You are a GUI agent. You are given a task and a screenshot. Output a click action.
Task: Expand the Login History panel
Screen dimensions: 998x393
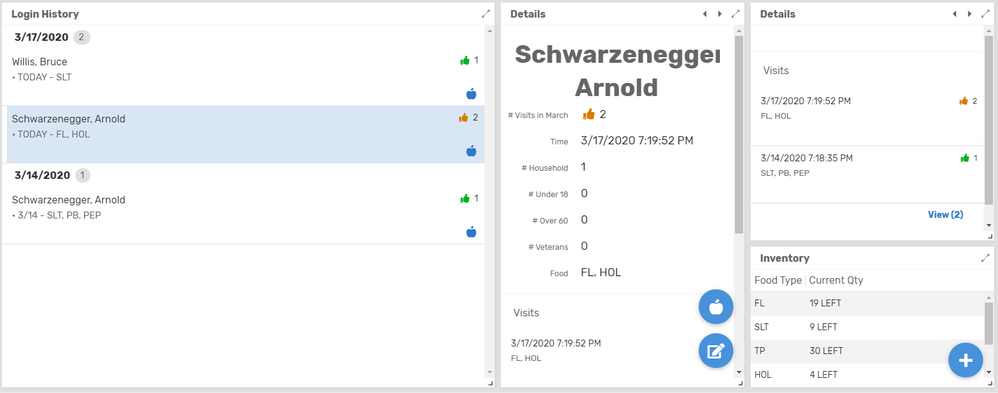coord(486,13)
